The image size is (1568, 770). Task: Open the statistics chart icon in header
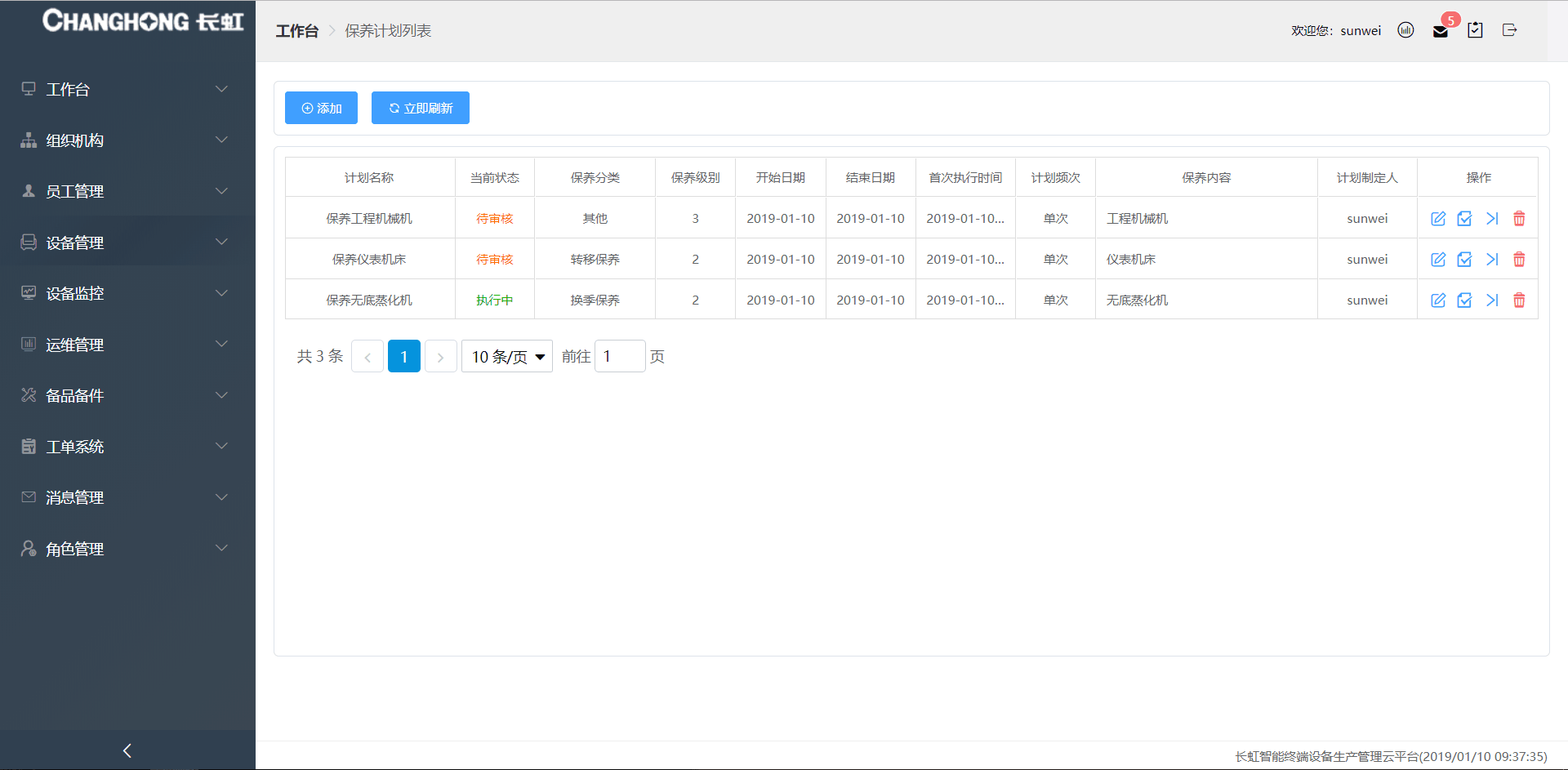click(1405, 30)
